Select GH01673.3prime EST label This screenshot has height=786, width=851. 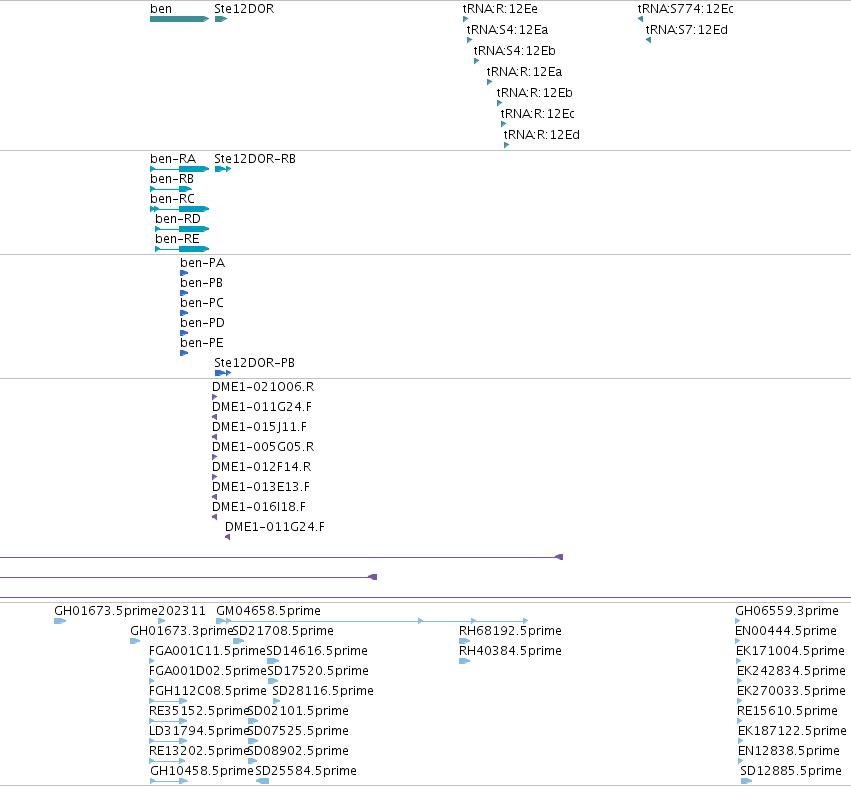click(x=181, y=631)
